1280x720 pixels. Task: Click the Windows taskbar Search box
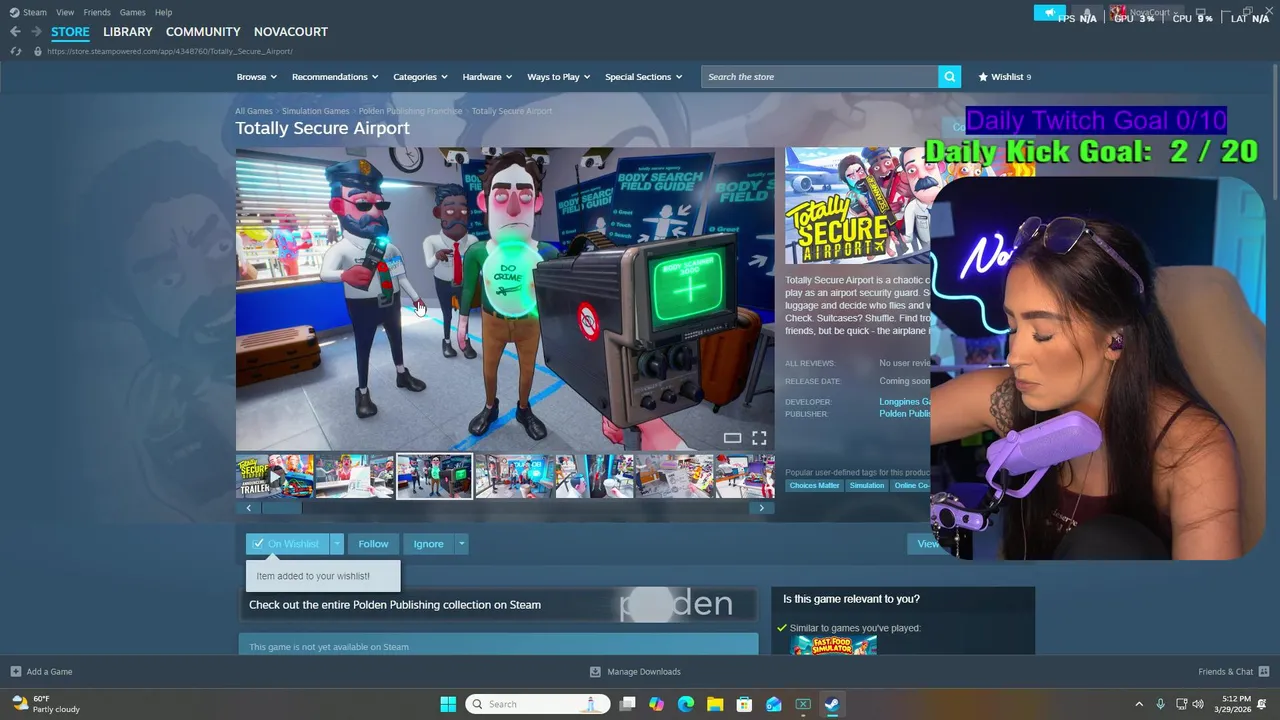pos(538,704)
